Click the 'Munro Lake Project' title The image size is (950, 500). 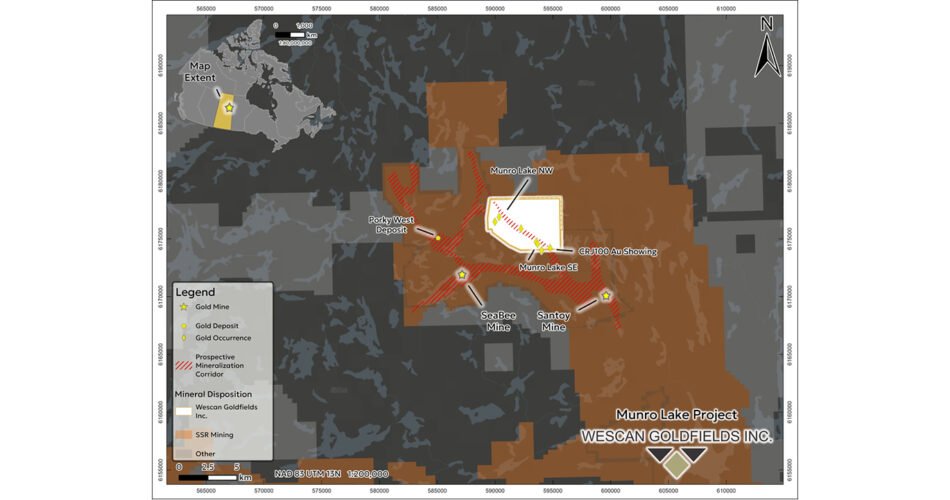coord(677,415)
